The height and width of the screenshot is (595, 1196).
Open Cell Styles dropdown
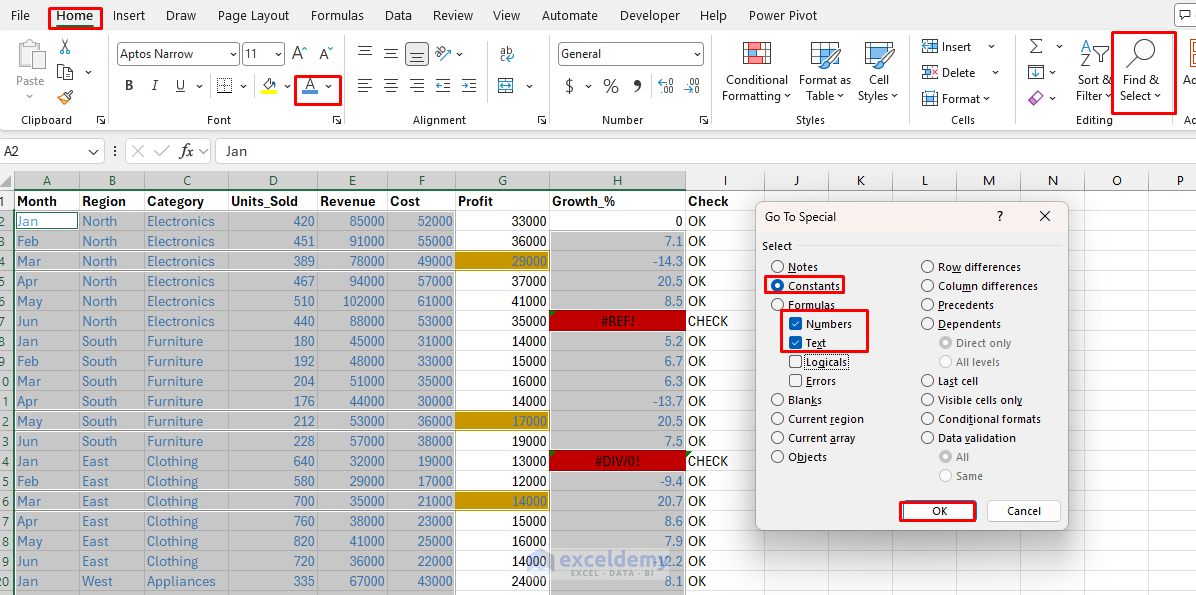[x=878, y=72]
